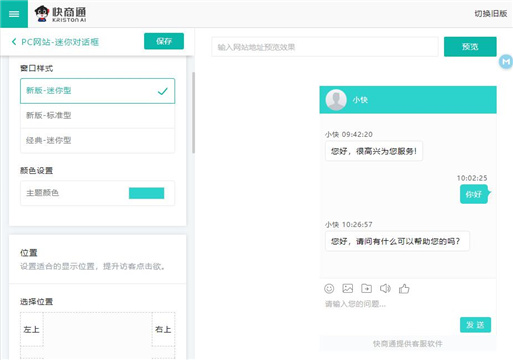Click the PC网站-迷你对话框 title

click(x=60, y=42)
